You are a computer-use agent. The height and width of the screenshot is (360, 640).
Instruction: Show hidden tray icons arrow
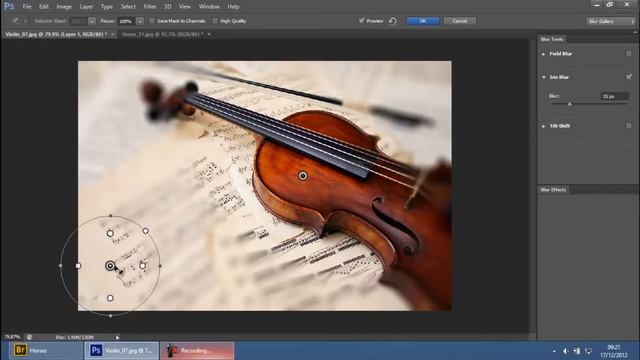click(x=554, y=351)
